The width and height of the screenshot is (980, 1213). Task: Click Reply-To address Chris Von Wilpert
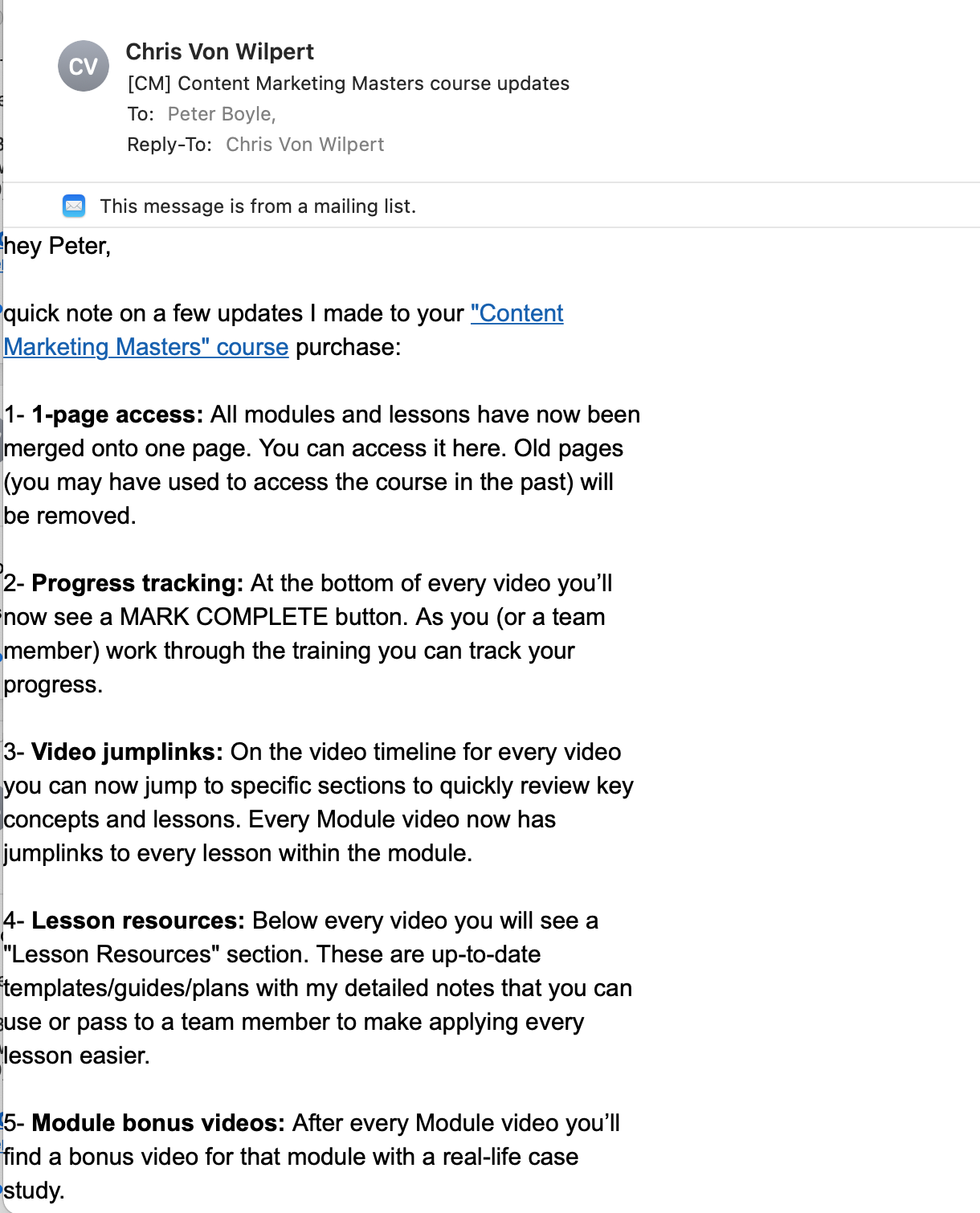point(305,145)
